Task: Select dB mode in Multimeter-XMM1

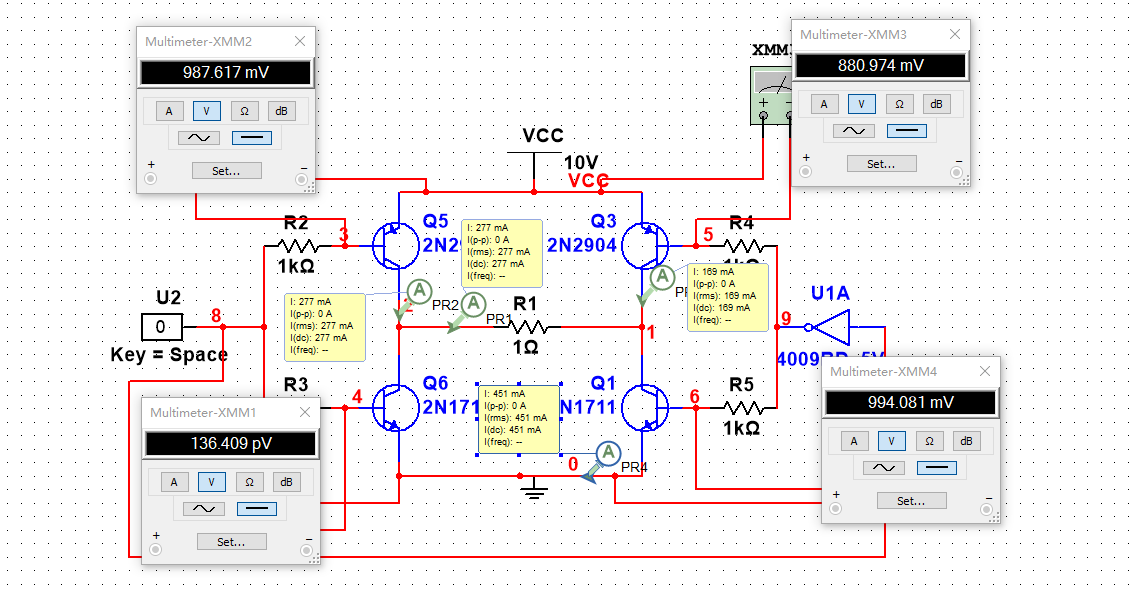Action: pos(287,482)
